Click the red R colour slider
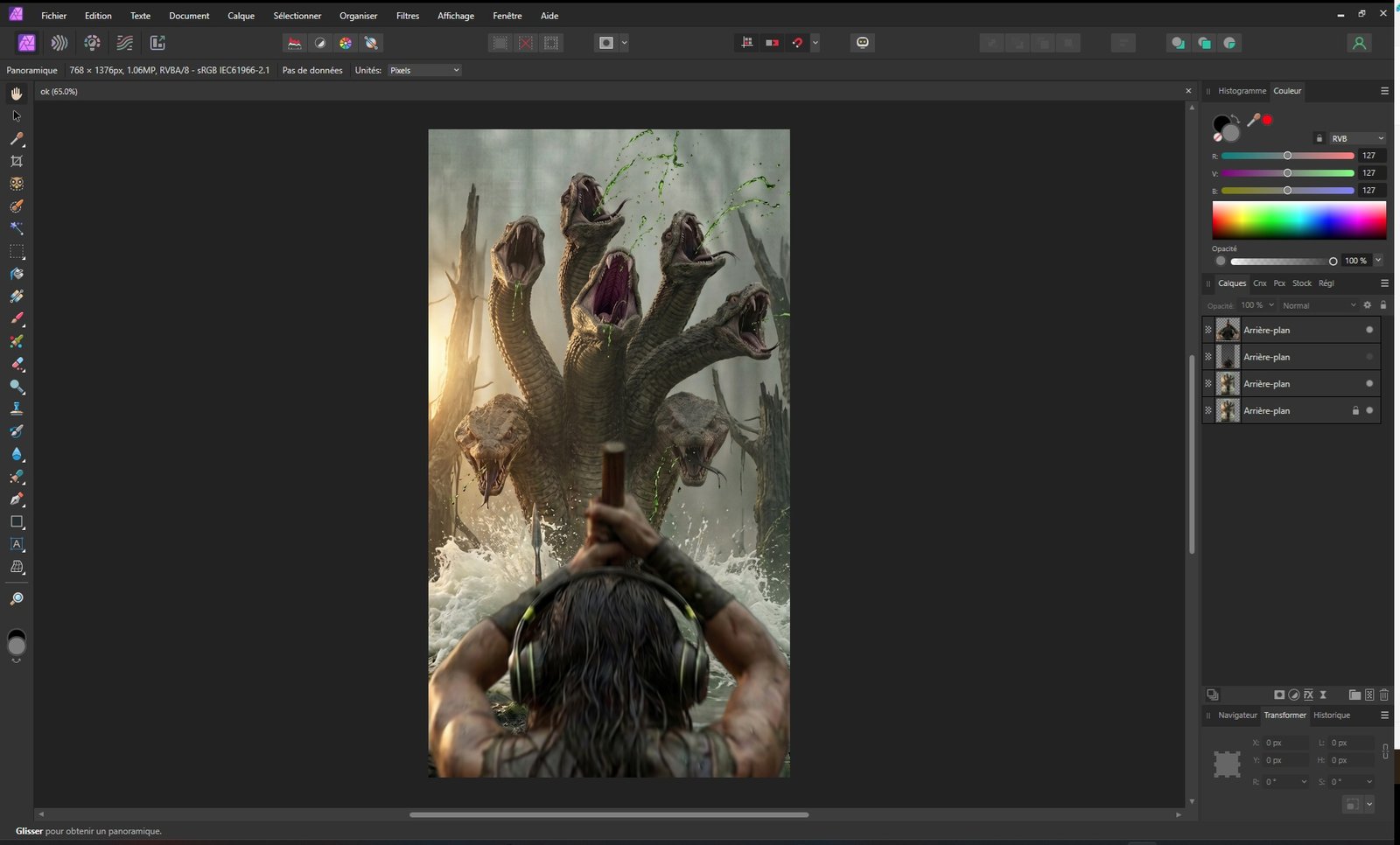The height and width of the screenshot is (845, 1400). pos(1287,156)
